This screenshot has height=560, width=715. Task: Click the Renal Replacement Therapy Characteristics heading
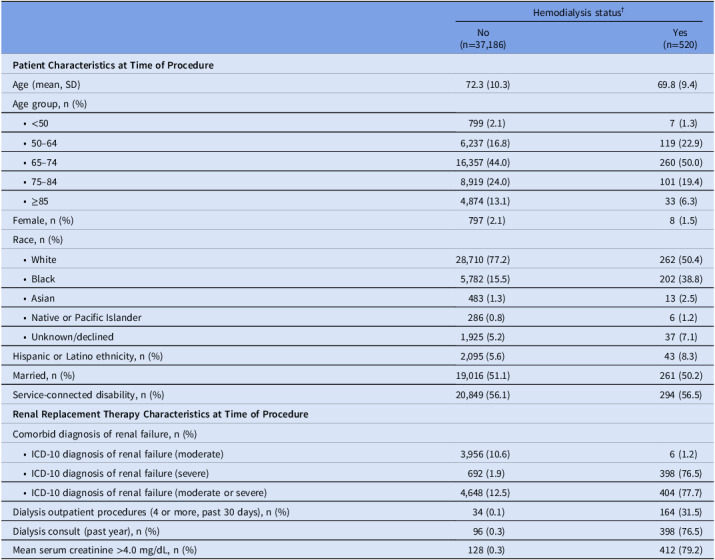point(160,415)
